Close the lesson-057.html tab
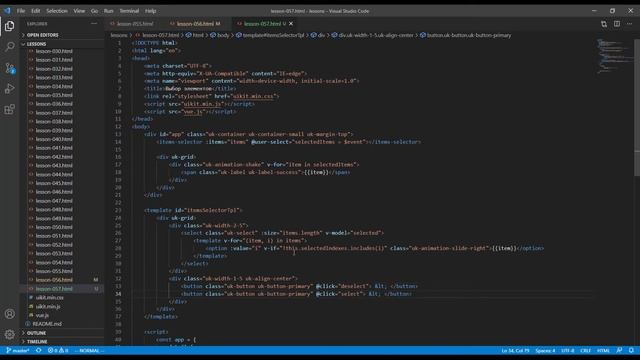Image resolution: width=640 pixels, height=360 pixels. pyautogui.click(x=291, y=24)
